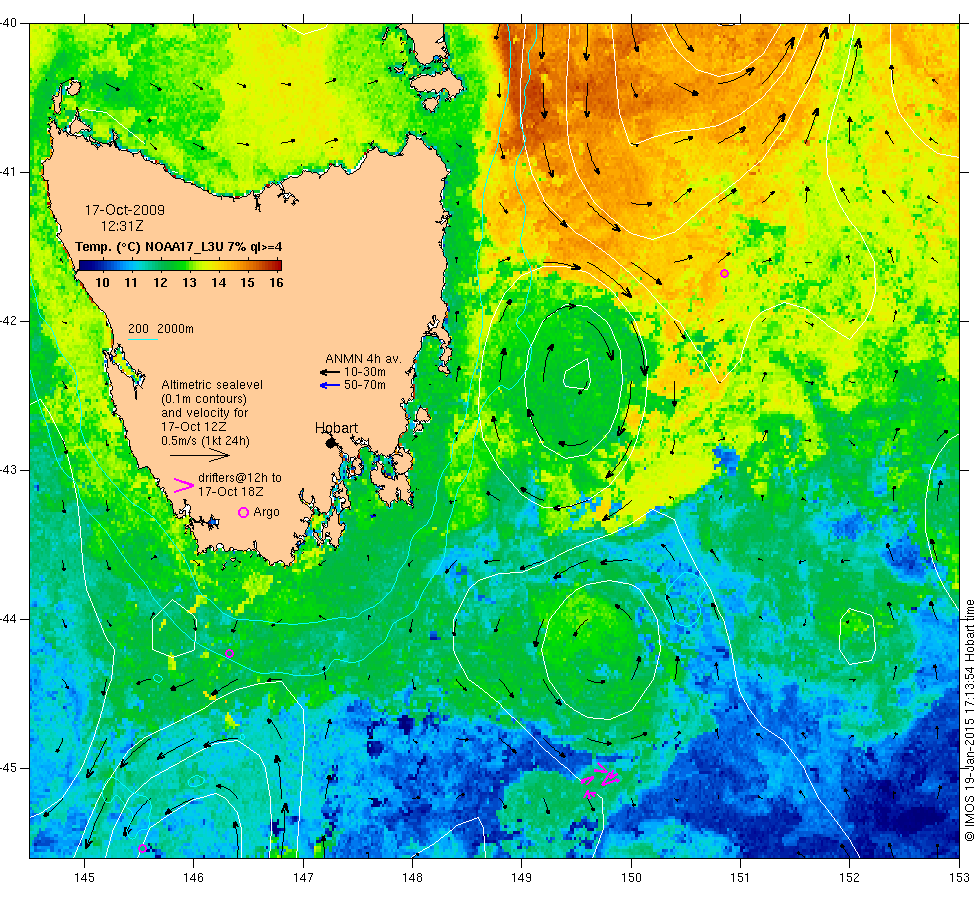Click the magenta Argo circle in the legend

(x=244, y=512)
